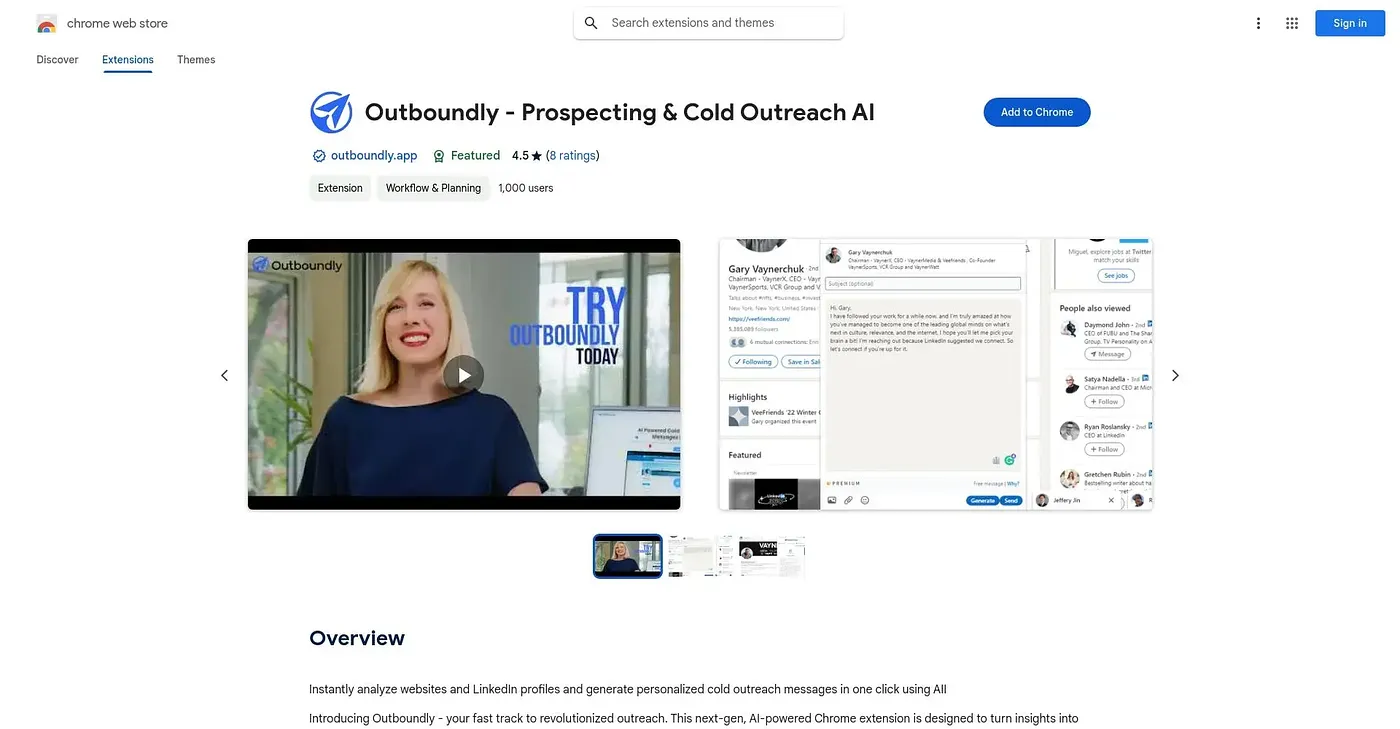Click the 1,000 users text
The height and width of the screenshot is (729, 1400).
tap(526, 188)
